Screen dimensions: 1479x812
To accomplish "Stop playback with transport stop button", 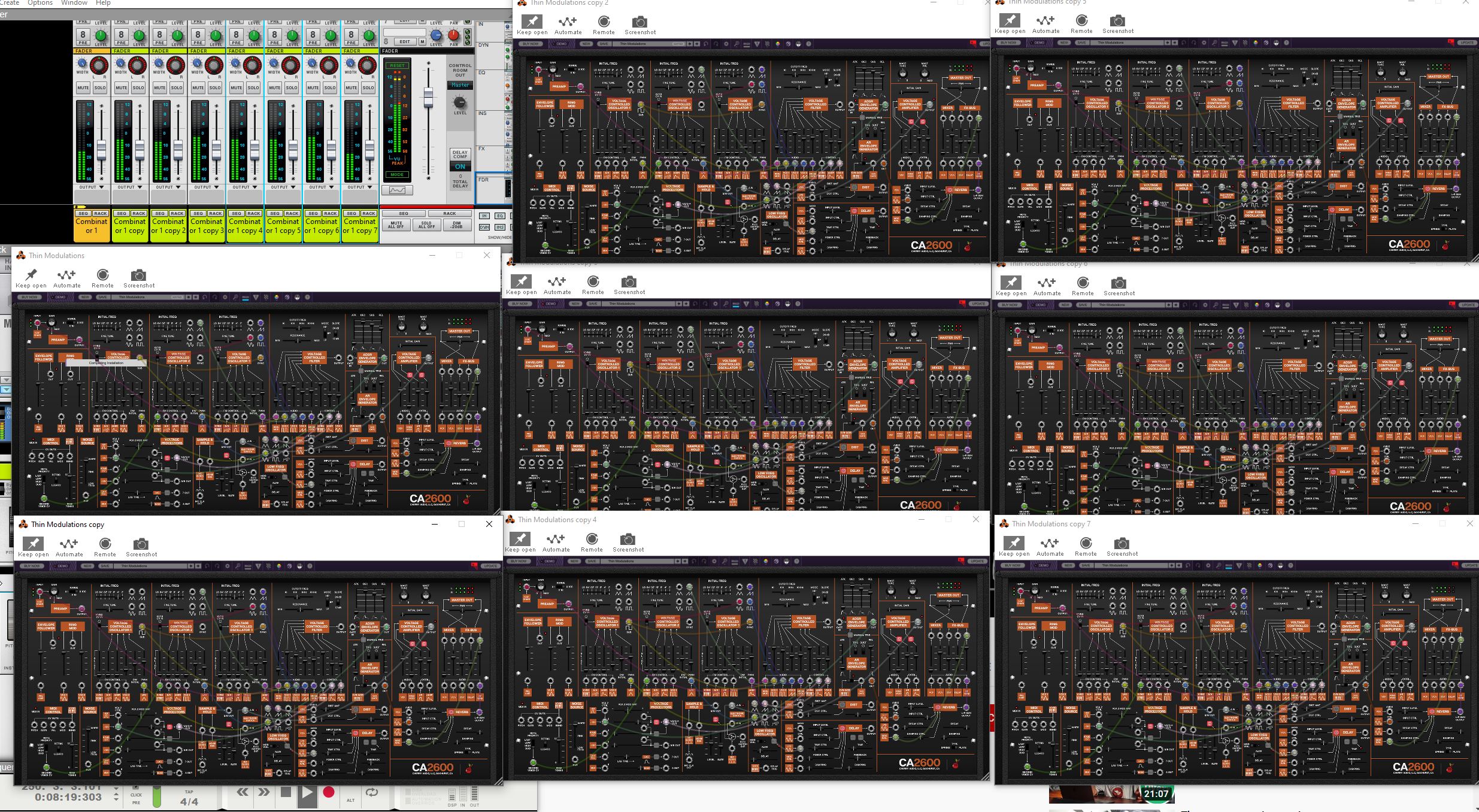I will click(x=286, y=792).
